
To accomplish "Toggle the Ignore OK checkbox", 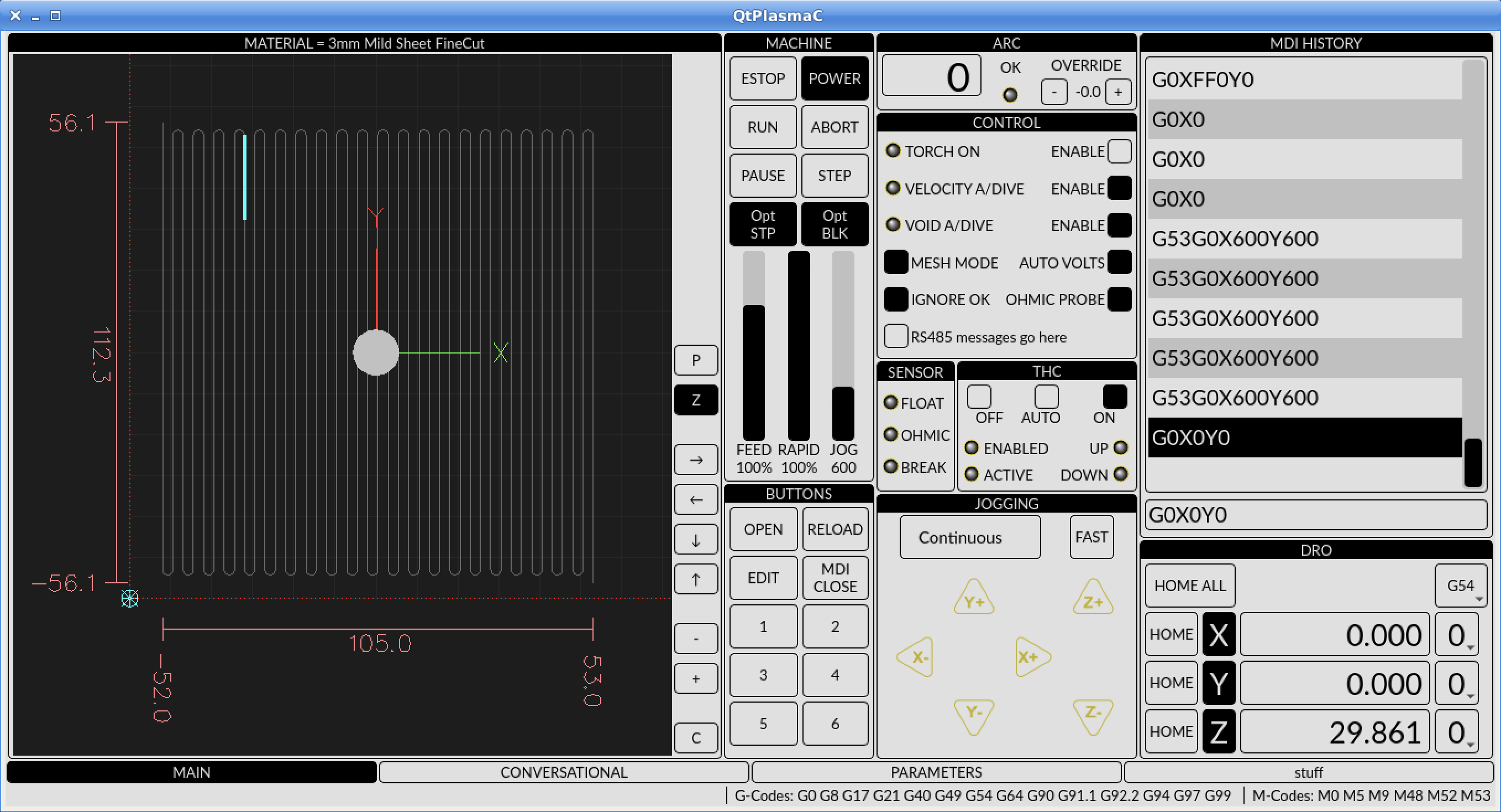I will (x=896, y=299).
